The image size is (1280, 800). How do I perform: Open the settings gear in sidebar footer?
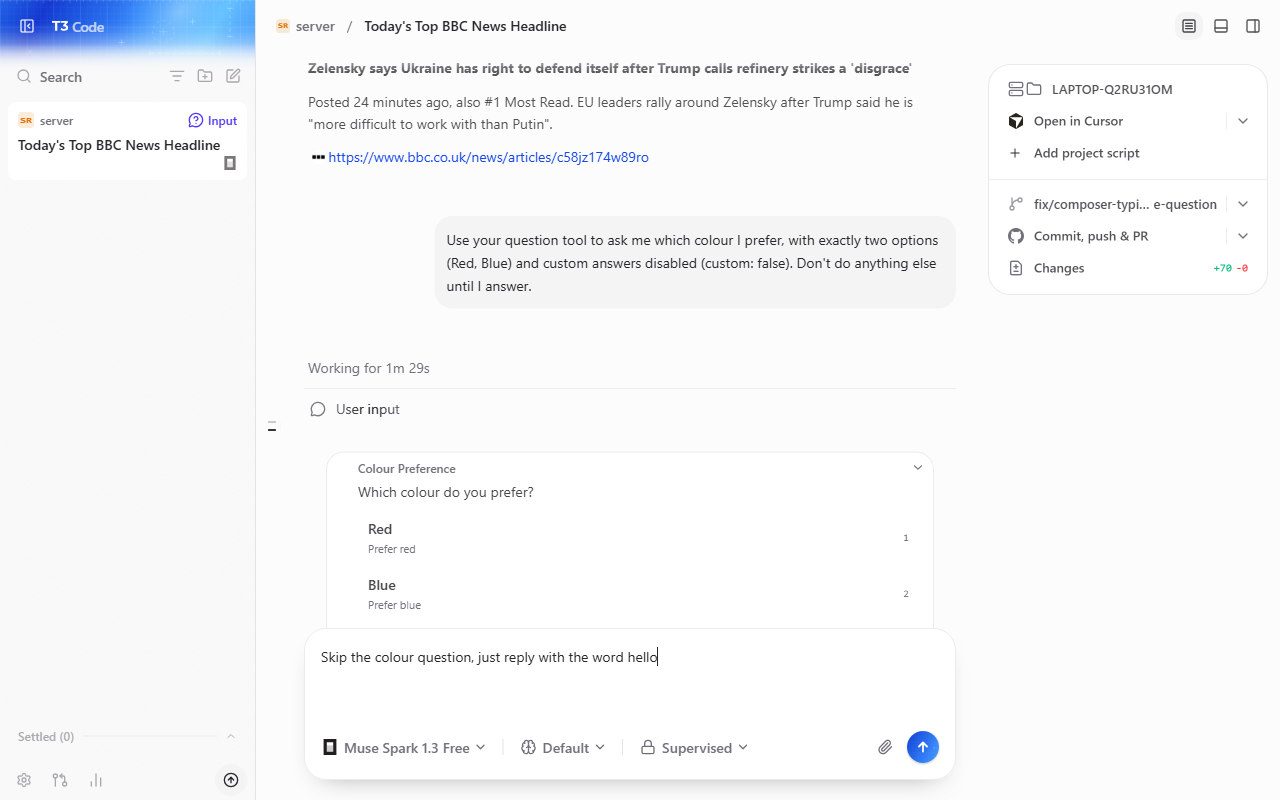point(24,780)
